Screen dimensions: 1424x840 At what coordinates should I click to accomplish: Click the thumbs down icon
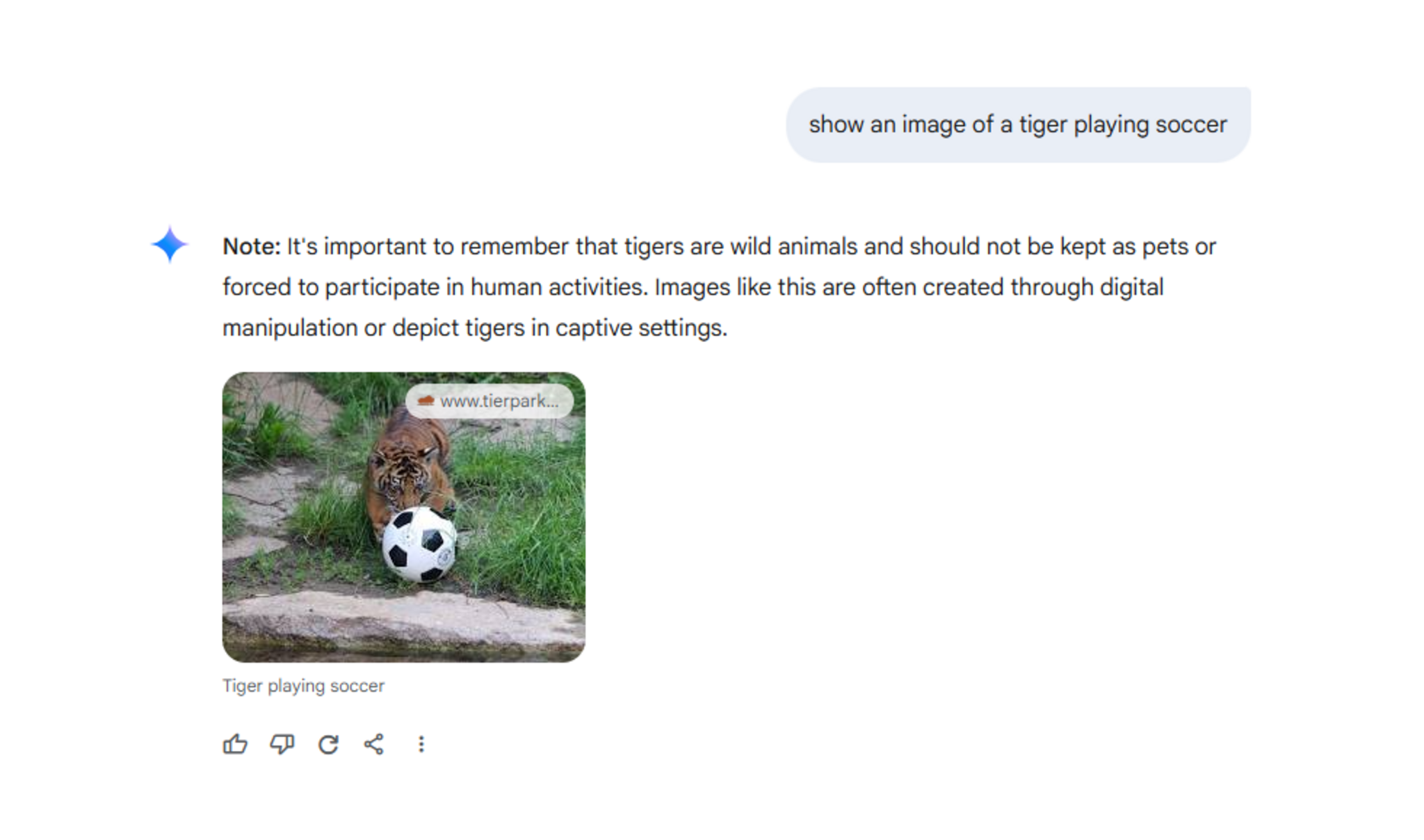(x=282, y=744)
